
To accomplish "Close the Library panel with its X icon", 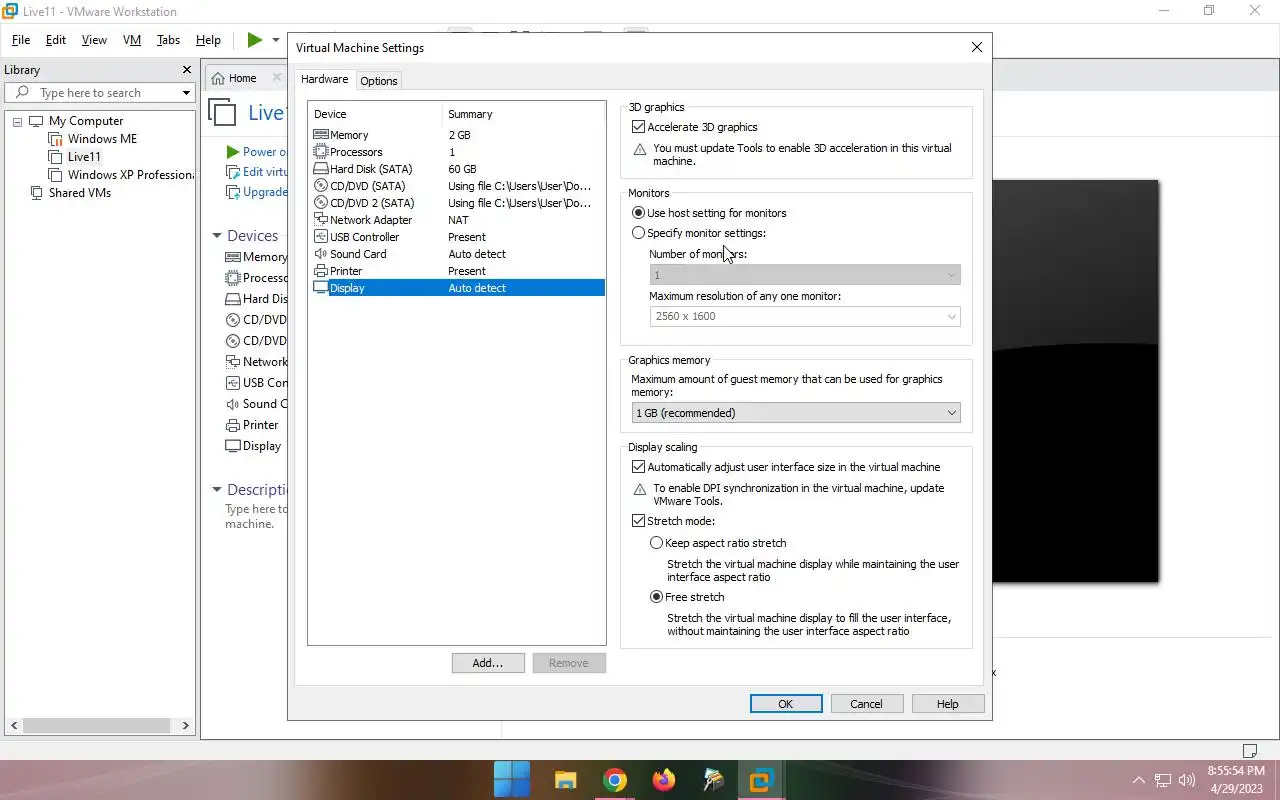I will point(186,70).
